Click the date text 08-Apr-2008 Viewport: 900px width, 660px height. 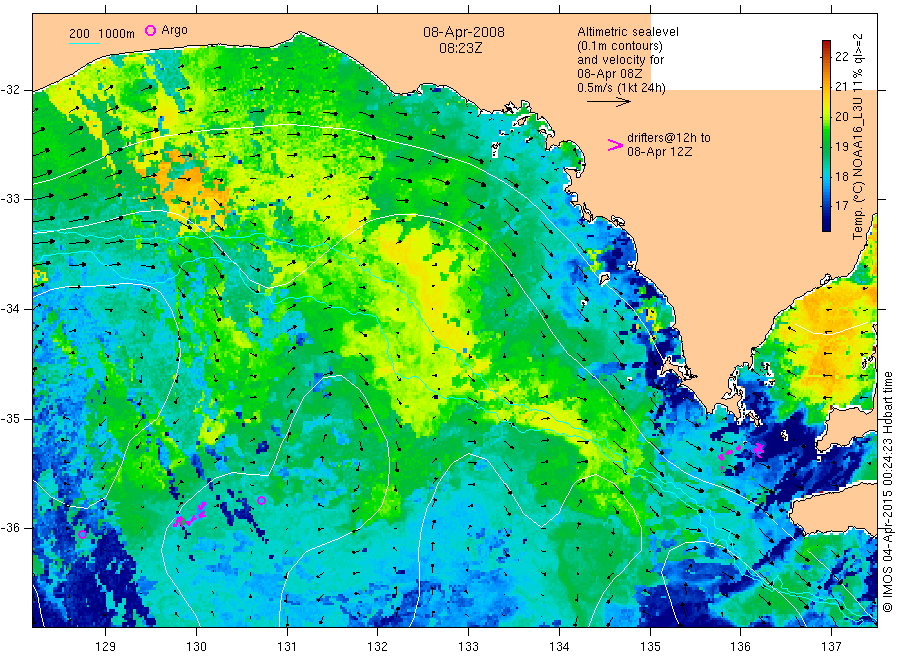click(x=464, y=32)
